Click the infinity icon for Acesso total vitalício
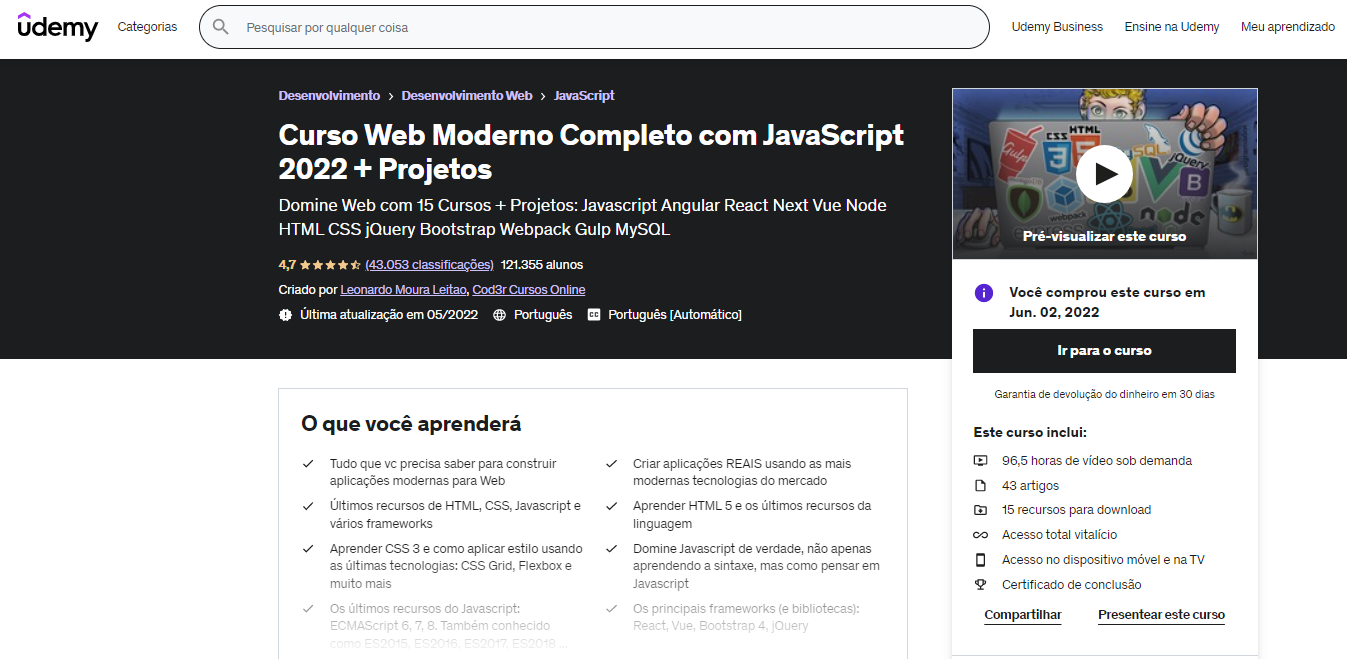 click(980, 535)
